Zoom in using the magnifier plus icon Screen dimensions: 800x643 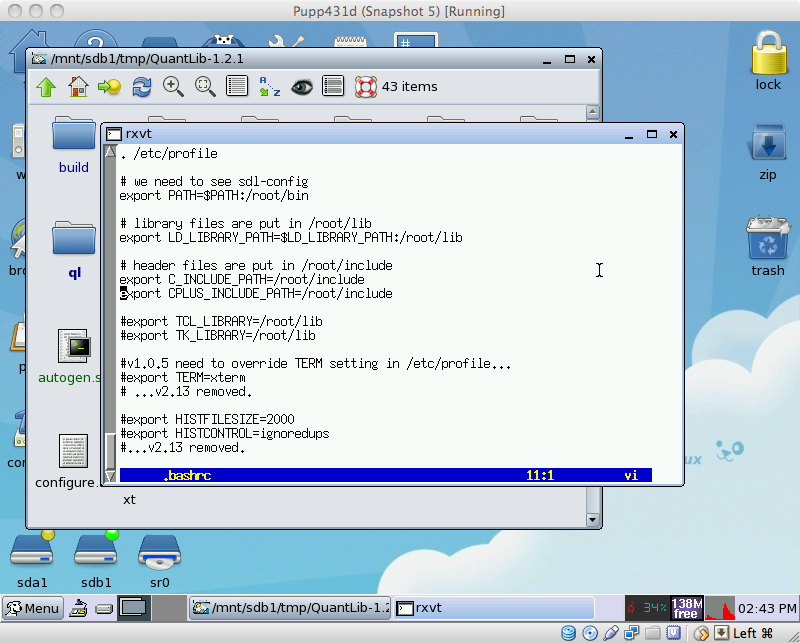[x=173, y=87]
